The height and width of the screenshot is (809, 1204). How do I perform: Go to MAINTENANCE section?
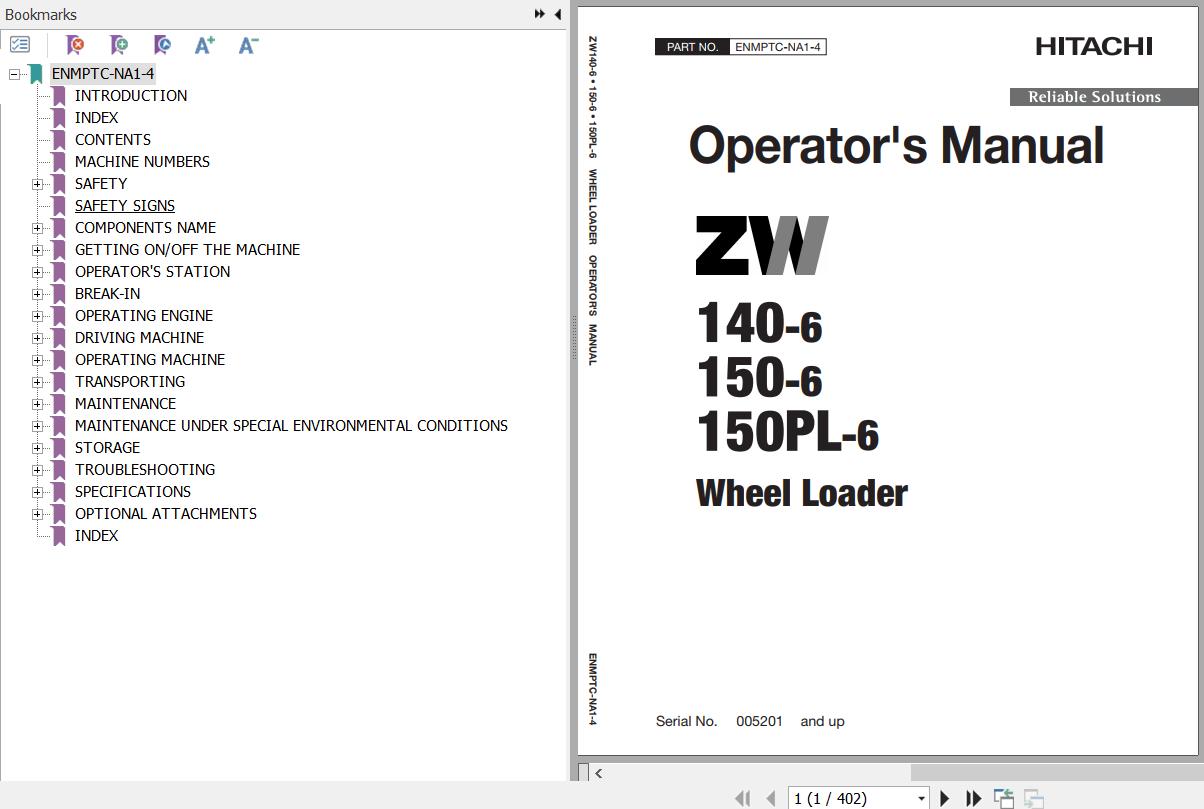(126, 404)
